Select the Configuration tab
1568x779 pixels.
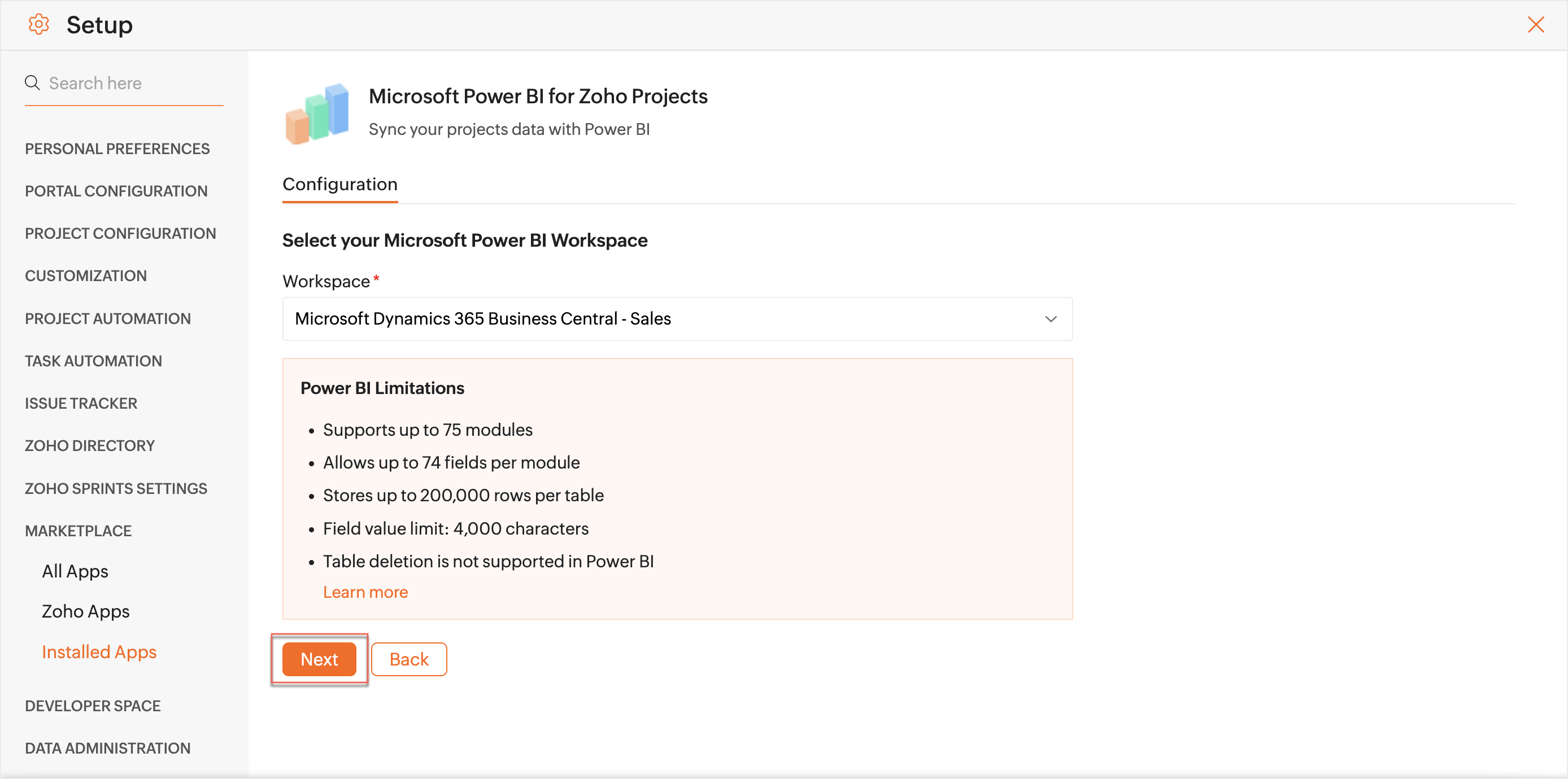pos(339,184)
